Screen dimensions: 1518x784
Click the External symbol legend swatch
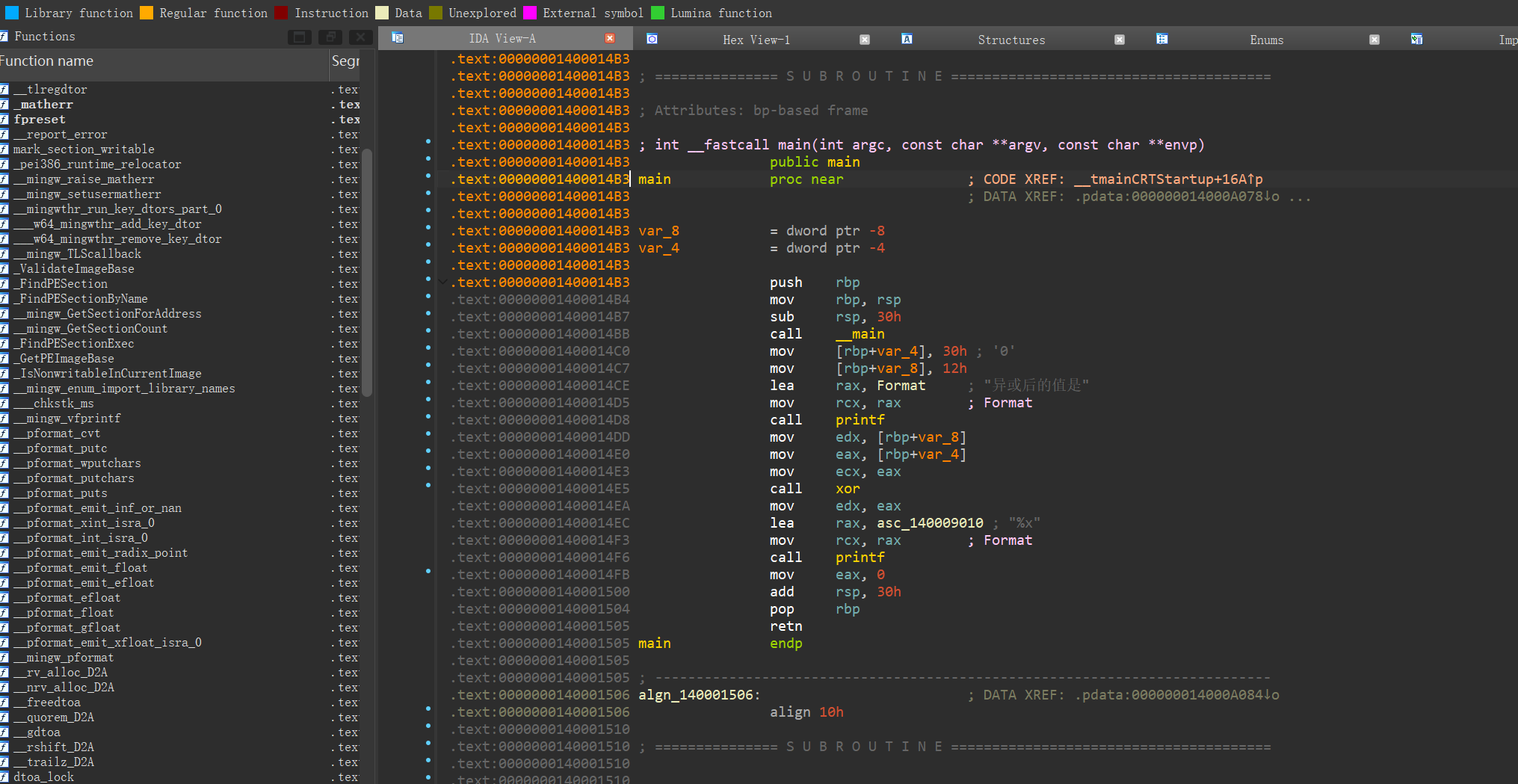coord(530,13)
